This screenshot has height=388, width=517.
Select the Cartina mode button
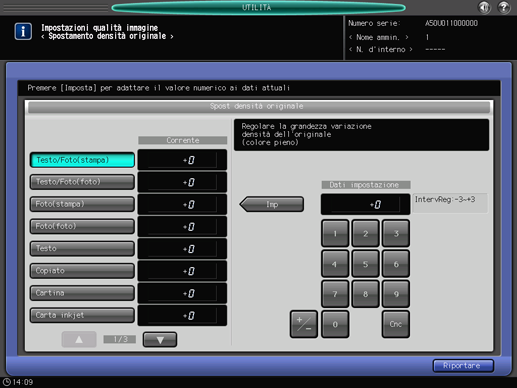point(82,293)
